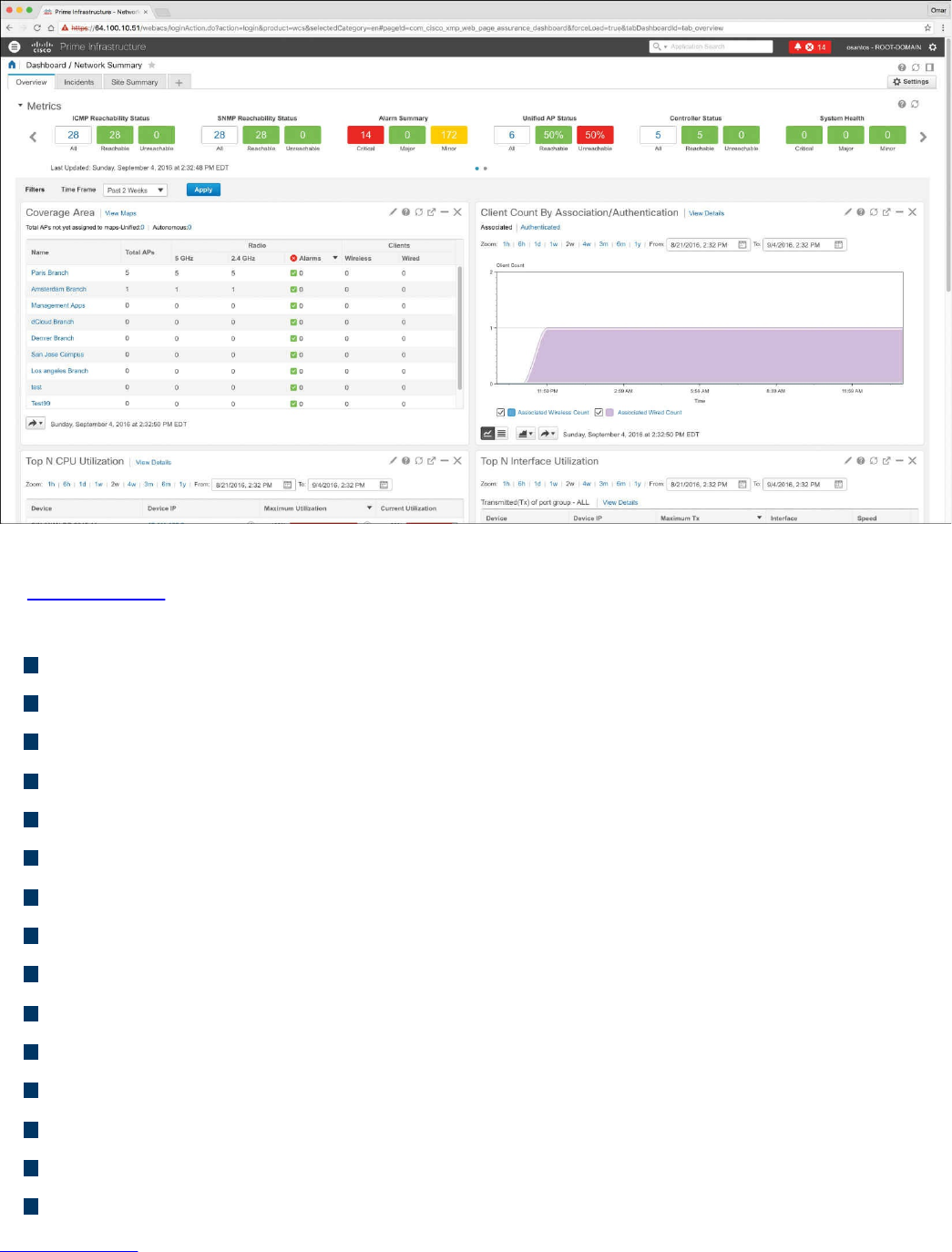Uncheck Associated Wireless Count legend checkbox
Screen dimensions: 952x1252
pos(500,412)
